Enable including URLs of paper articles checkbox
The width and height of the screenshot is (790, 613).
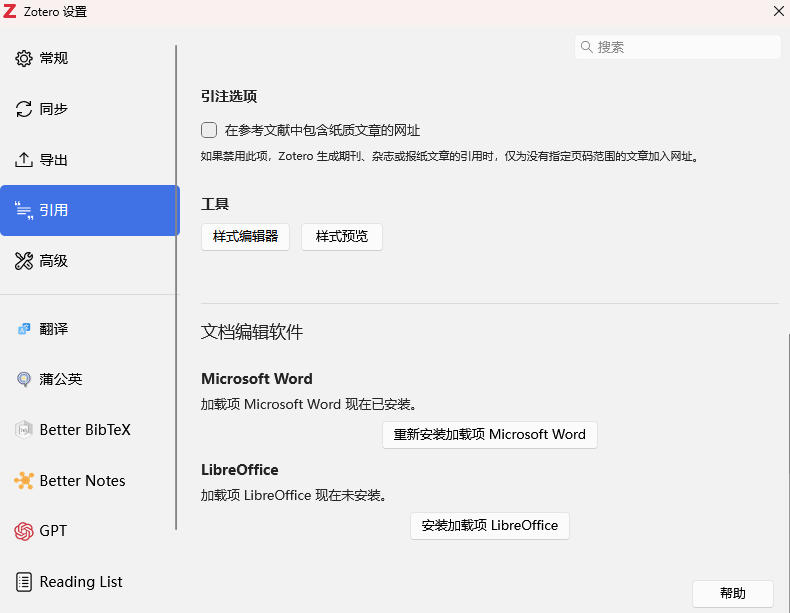(209, 130)
